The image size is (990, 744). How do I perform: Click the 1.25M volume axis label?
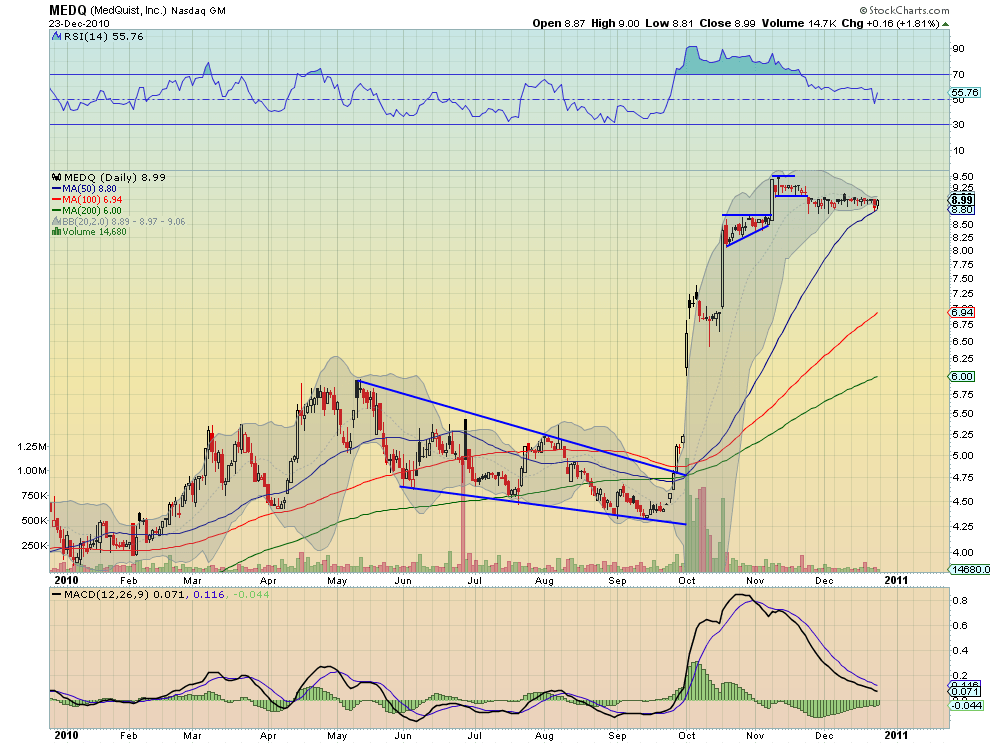tap(32, 447)
